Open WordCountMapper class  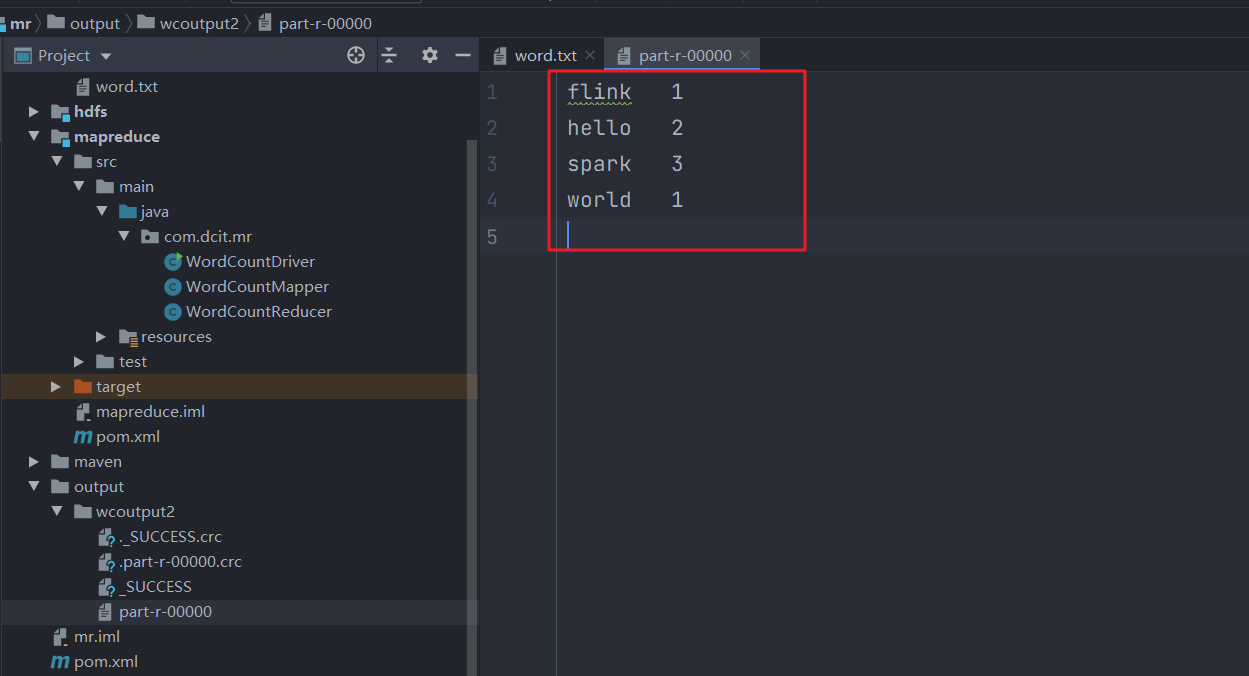[257, 287]
